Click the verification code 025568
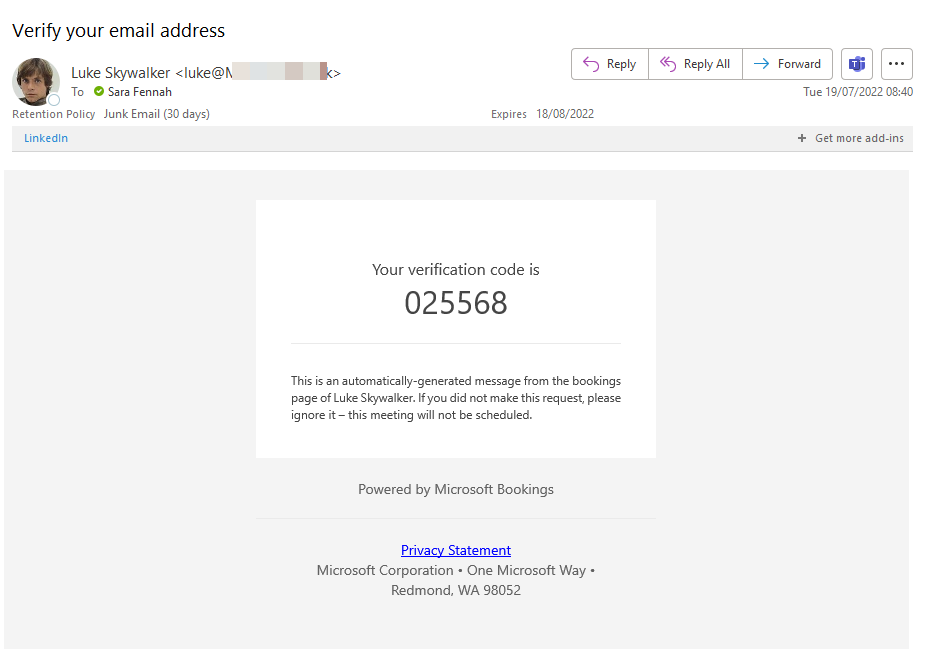The height and width of the screenshot is (670, 932). coord(456,303)
